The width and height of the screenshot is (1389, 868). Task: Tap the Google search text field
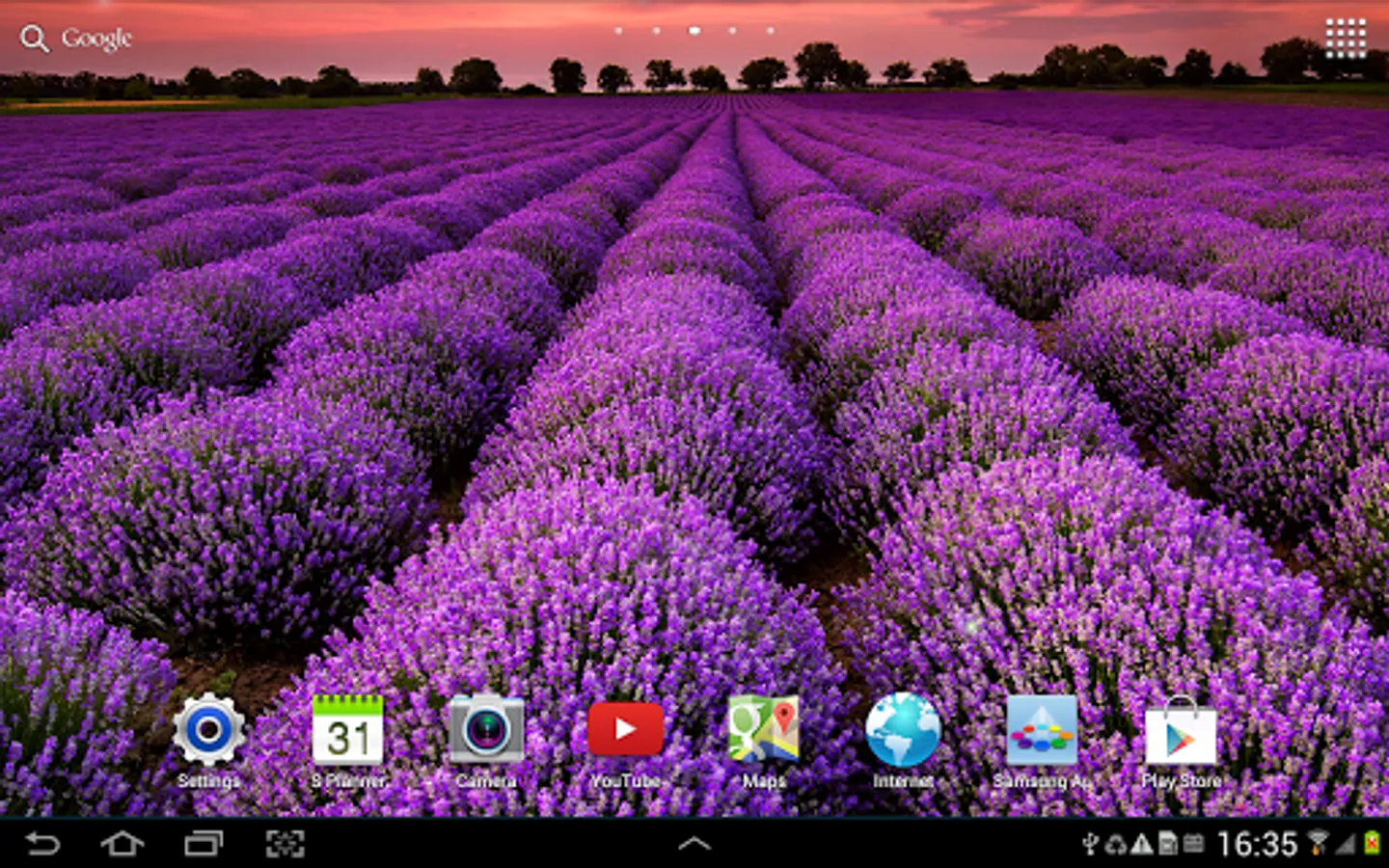(x=96, y=39)
